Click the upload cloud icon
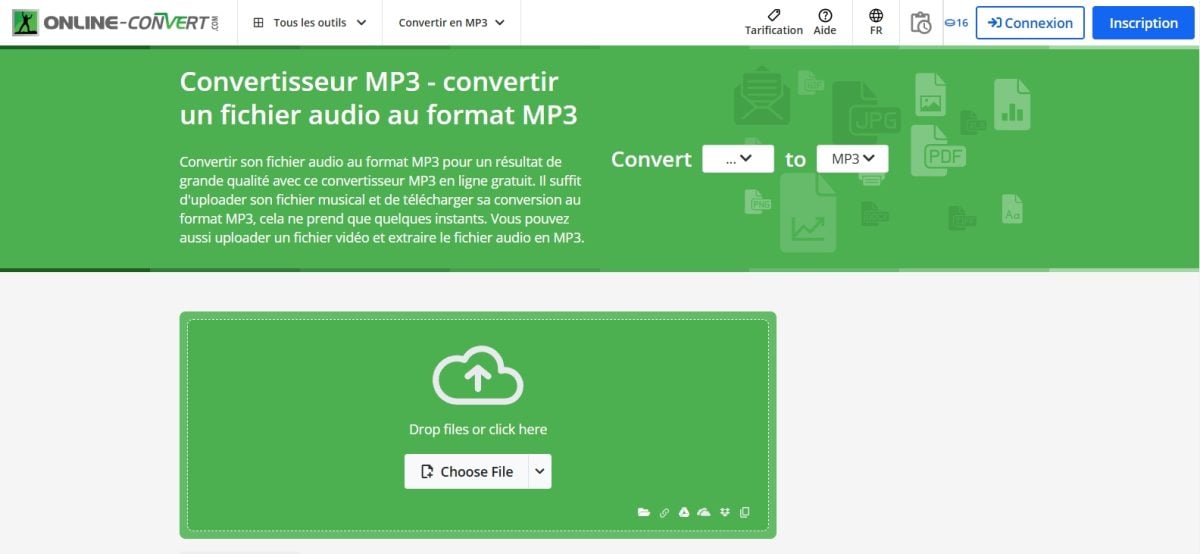The height and width of the screenshot is (554, 1200). click(x=478, y=375)
